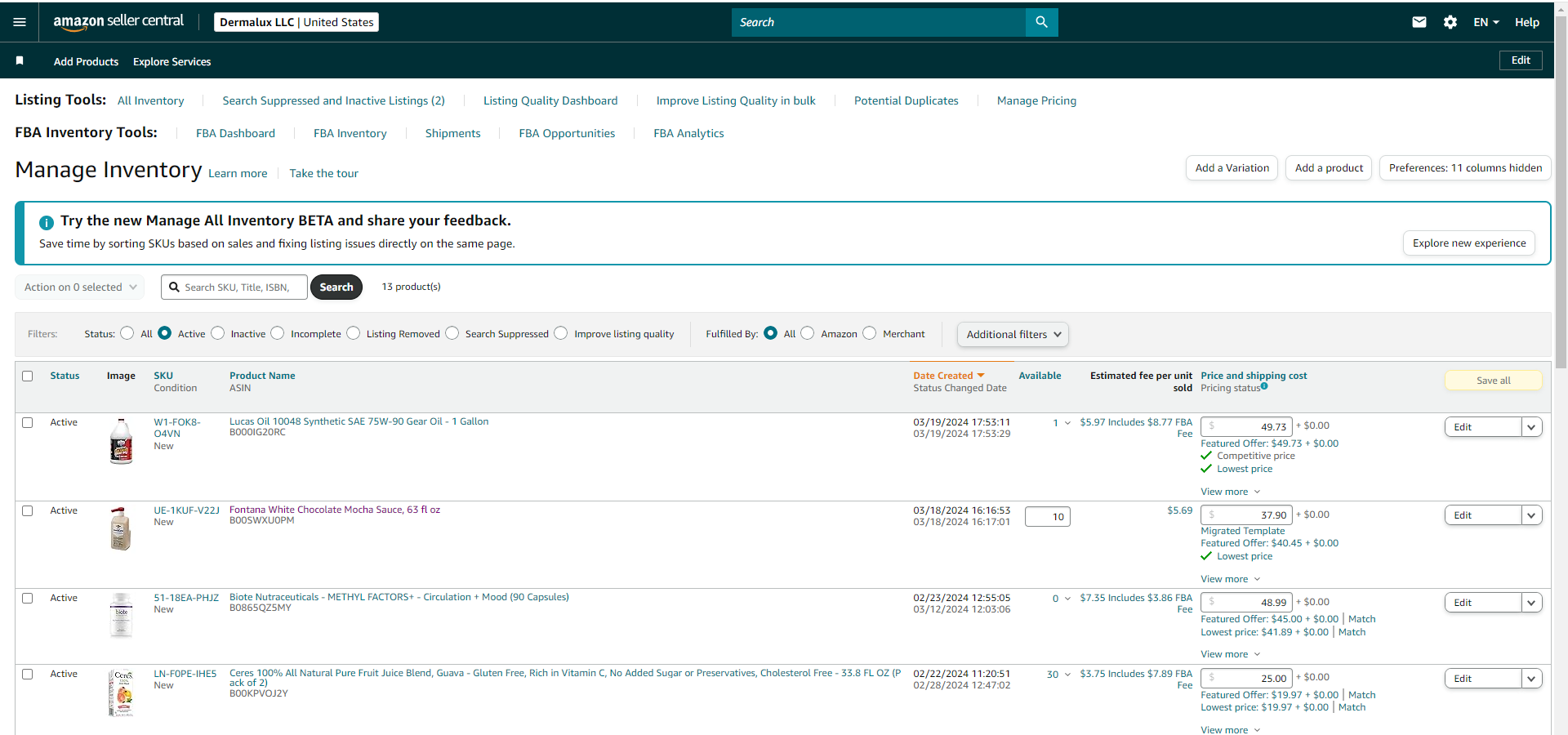1568x735 pixels.
Task: Open the Learn more link
Action: pyautogui.click(x=238, y=173)
